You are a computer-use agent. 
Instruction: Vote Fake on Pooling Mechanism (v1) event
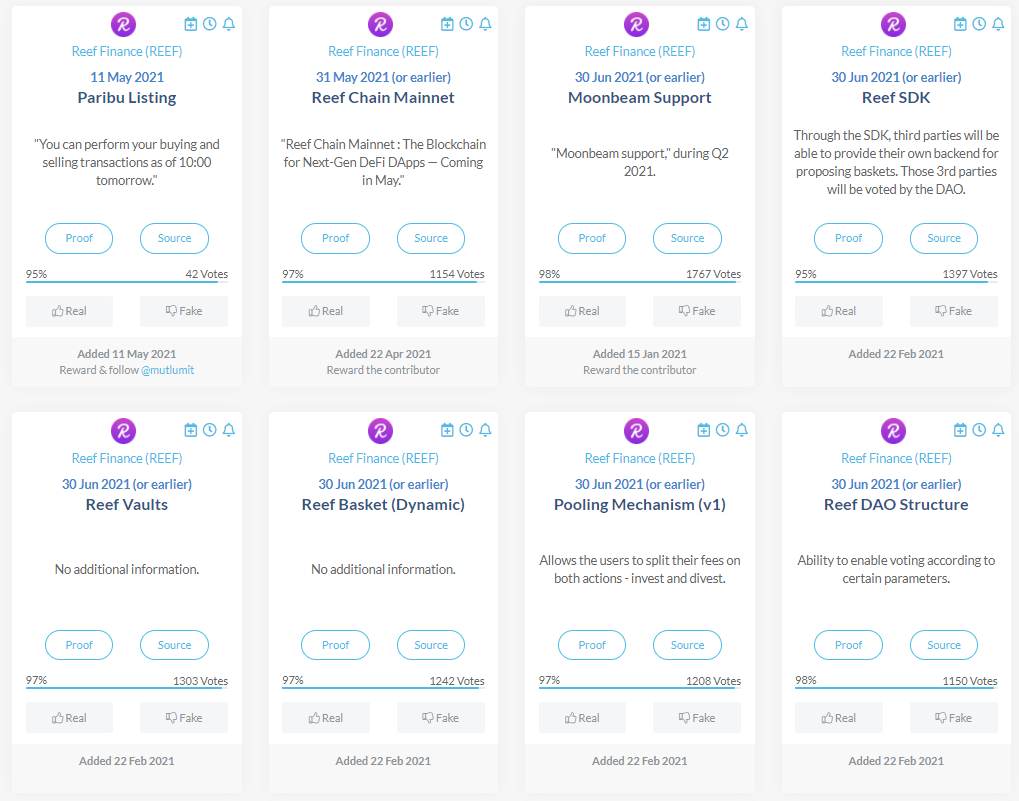(x=697, y=718)
